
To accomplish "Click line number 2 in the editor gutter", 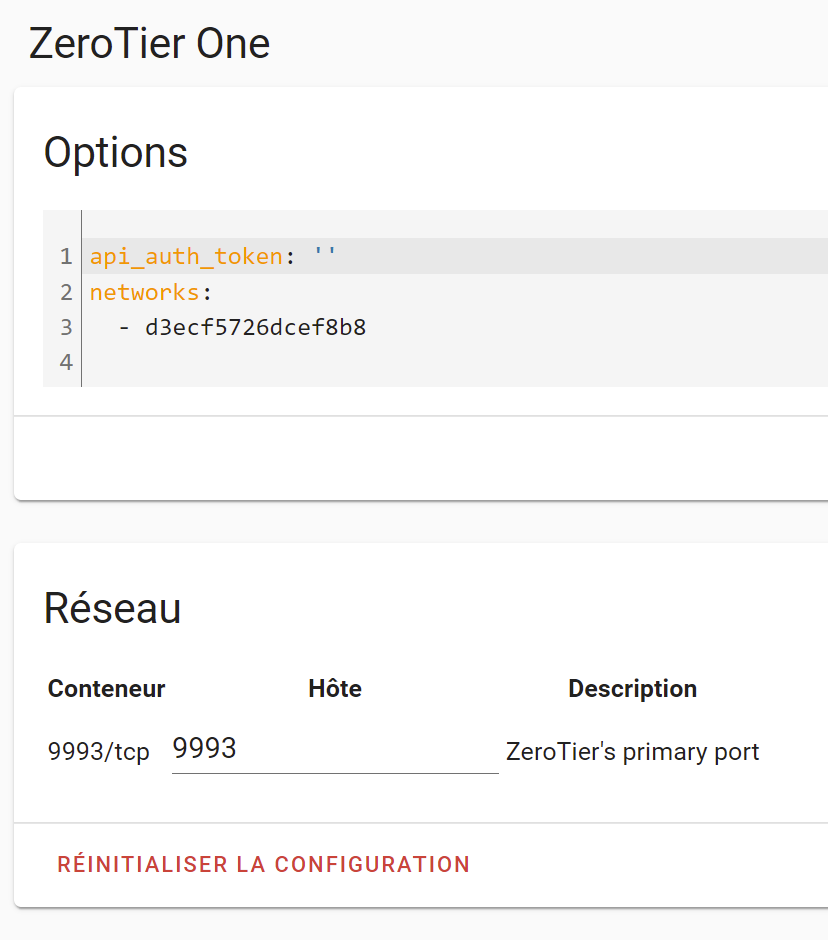I will pyautogui.click(x=66, y=292).
